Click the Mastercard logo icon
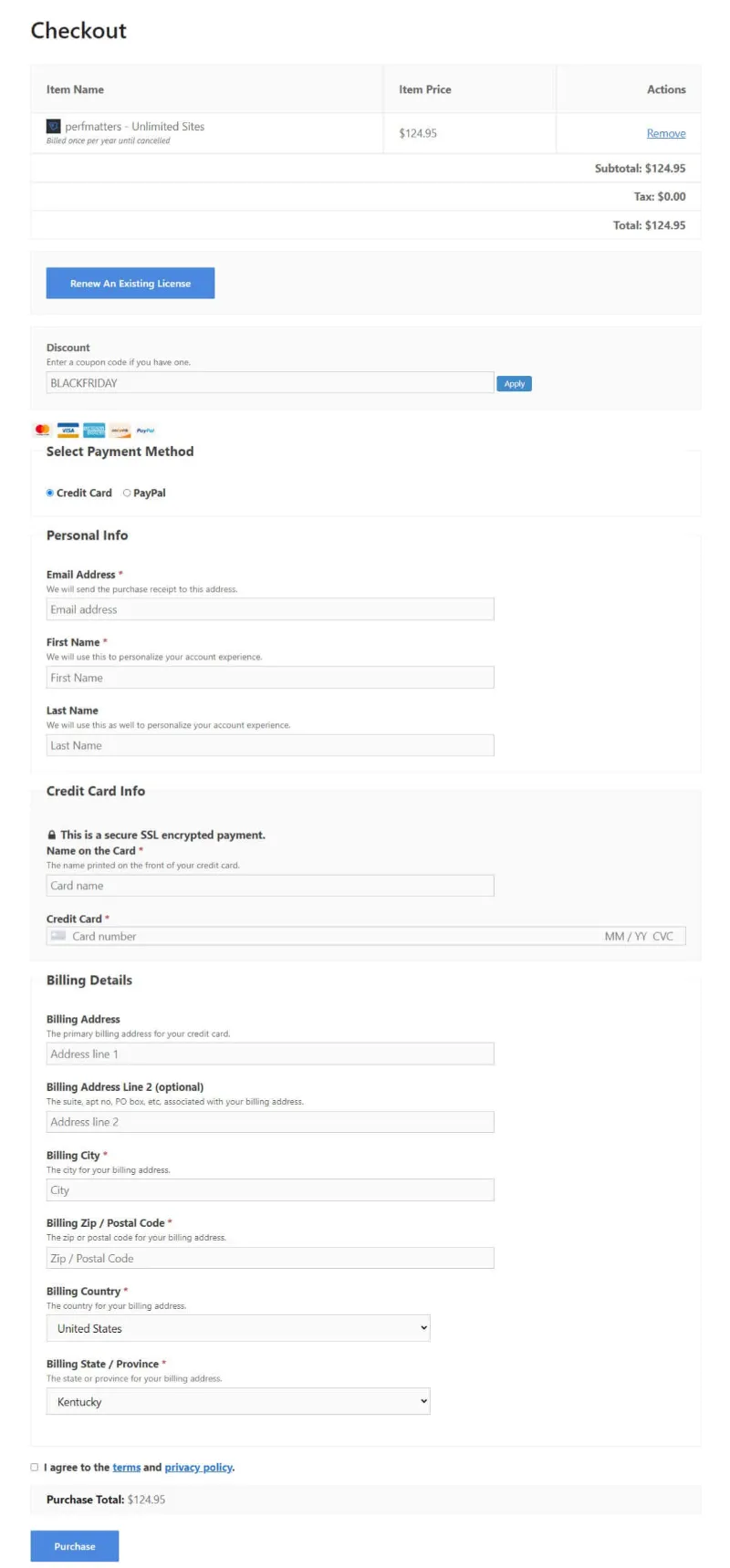 click(x=42, y=430)
